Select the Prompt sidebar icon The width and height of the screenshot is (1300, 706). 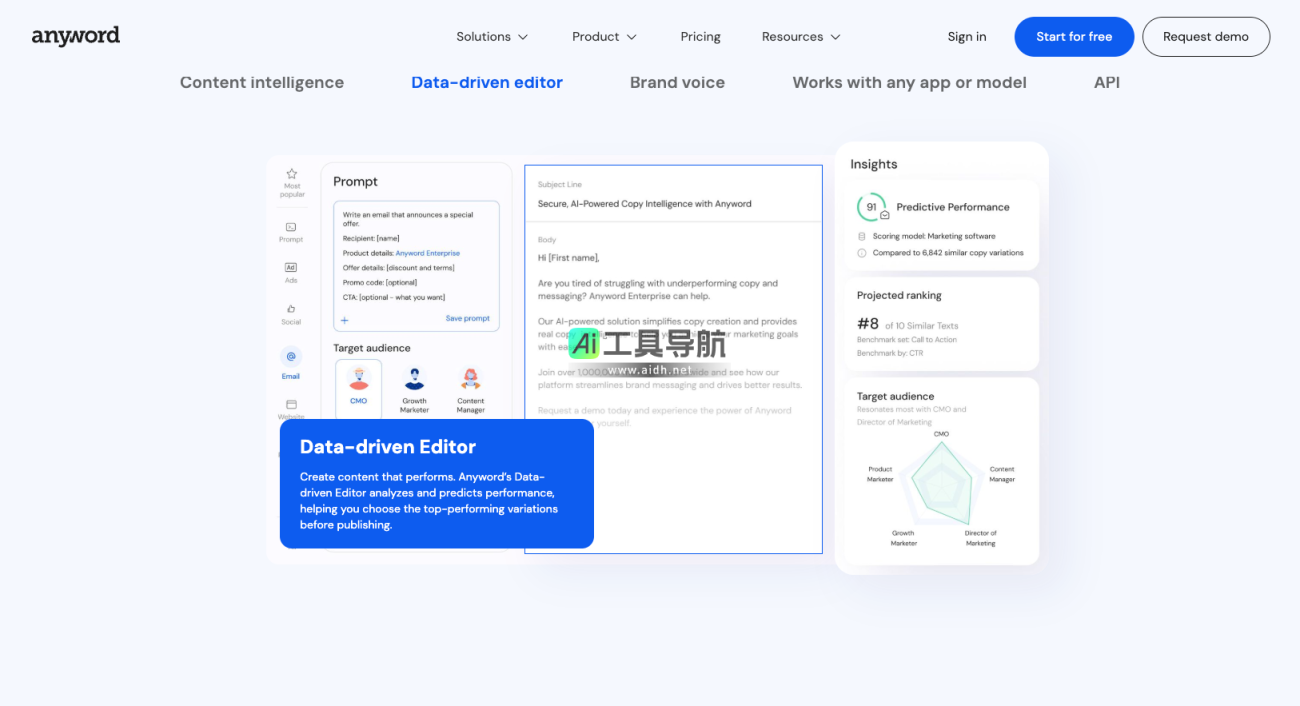[x=291, y=228]
